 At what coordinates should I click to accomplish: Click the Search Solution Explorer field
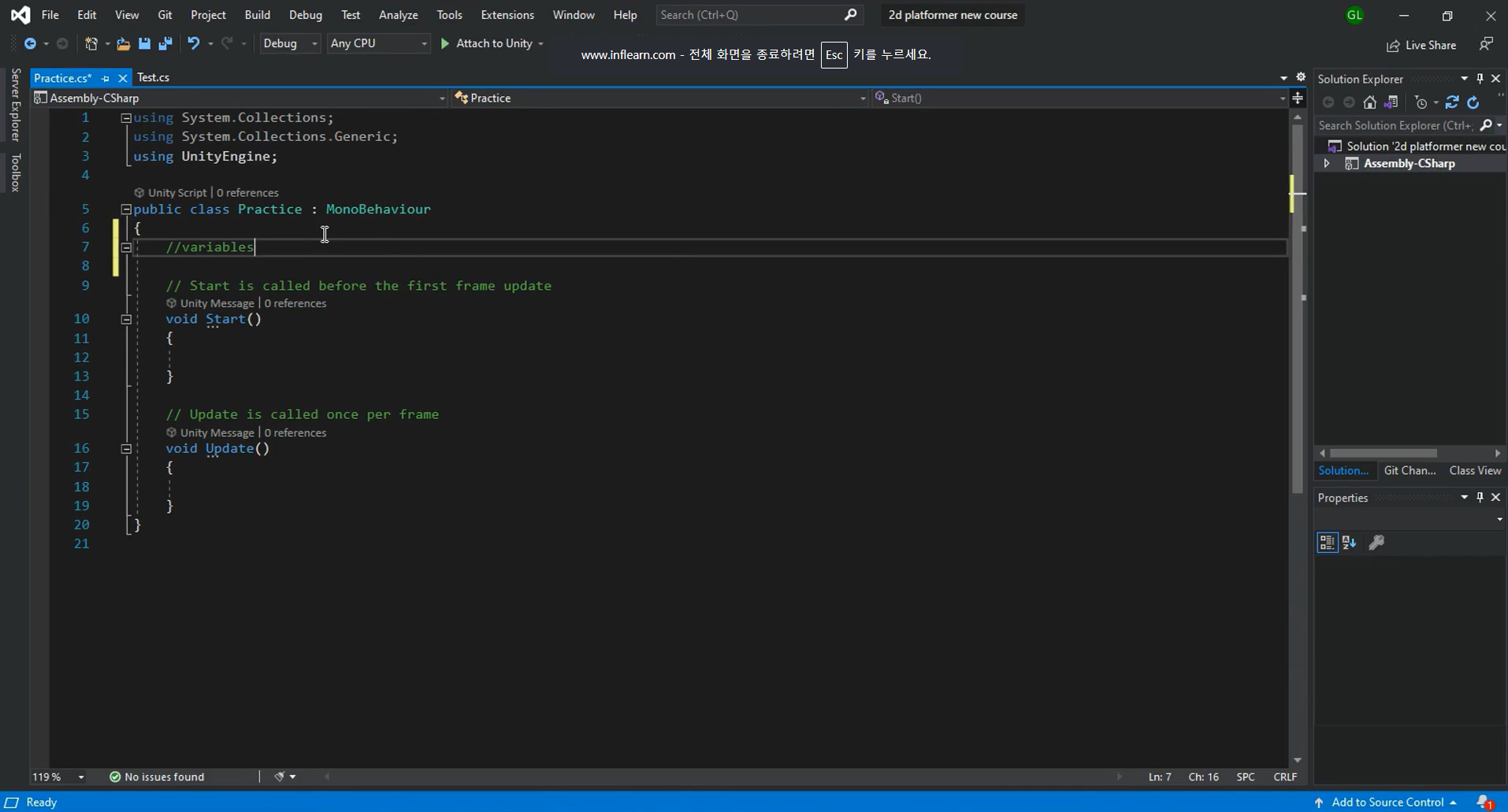(1395, 125)
